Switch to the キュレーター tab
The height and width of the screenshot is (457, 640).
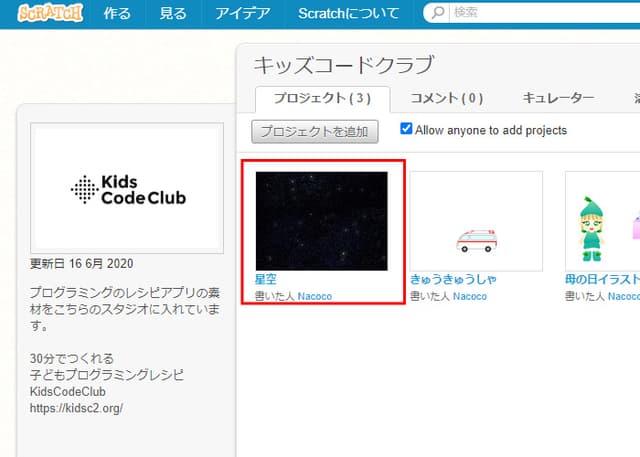pos(558,98)
